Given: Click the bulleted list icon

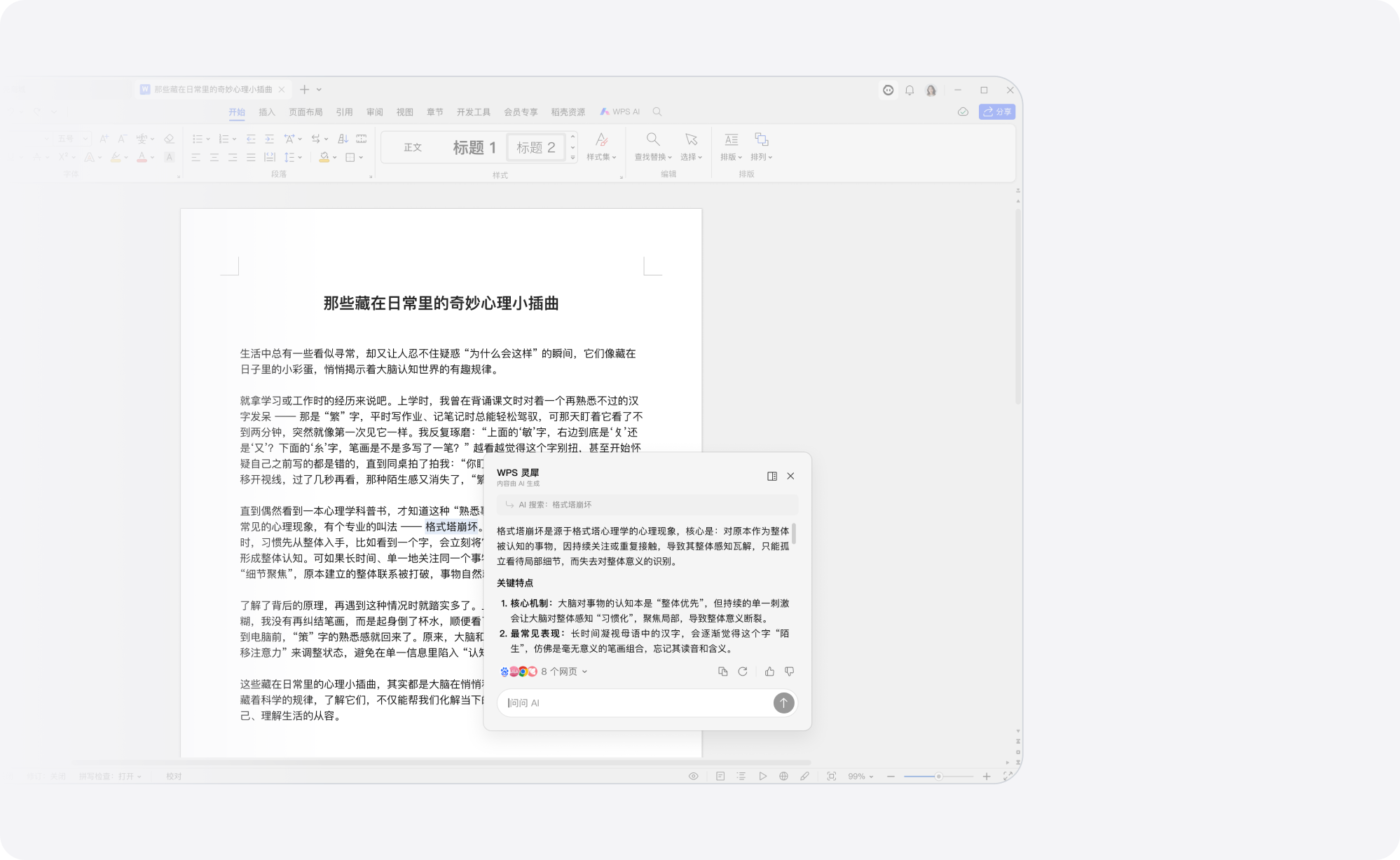Looking at the screenshot, I should 198,139.
